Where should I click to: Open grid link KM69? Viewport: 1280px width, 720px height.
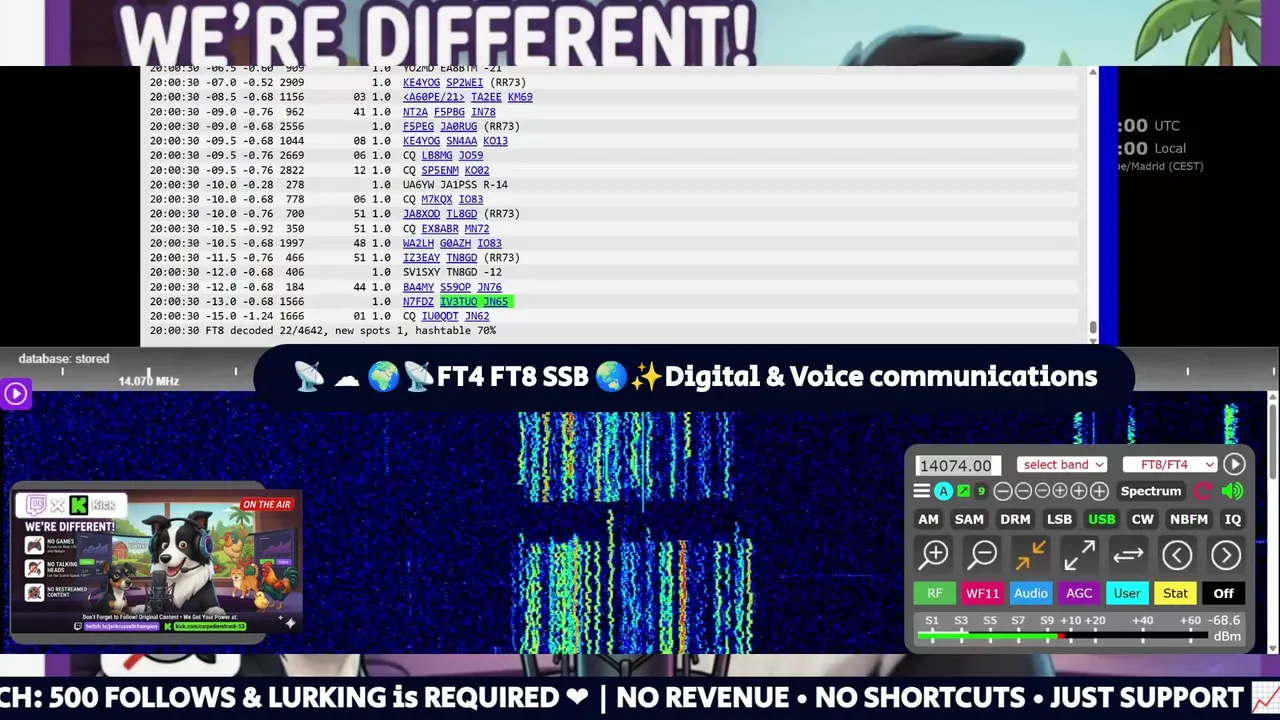coord(520,97)
